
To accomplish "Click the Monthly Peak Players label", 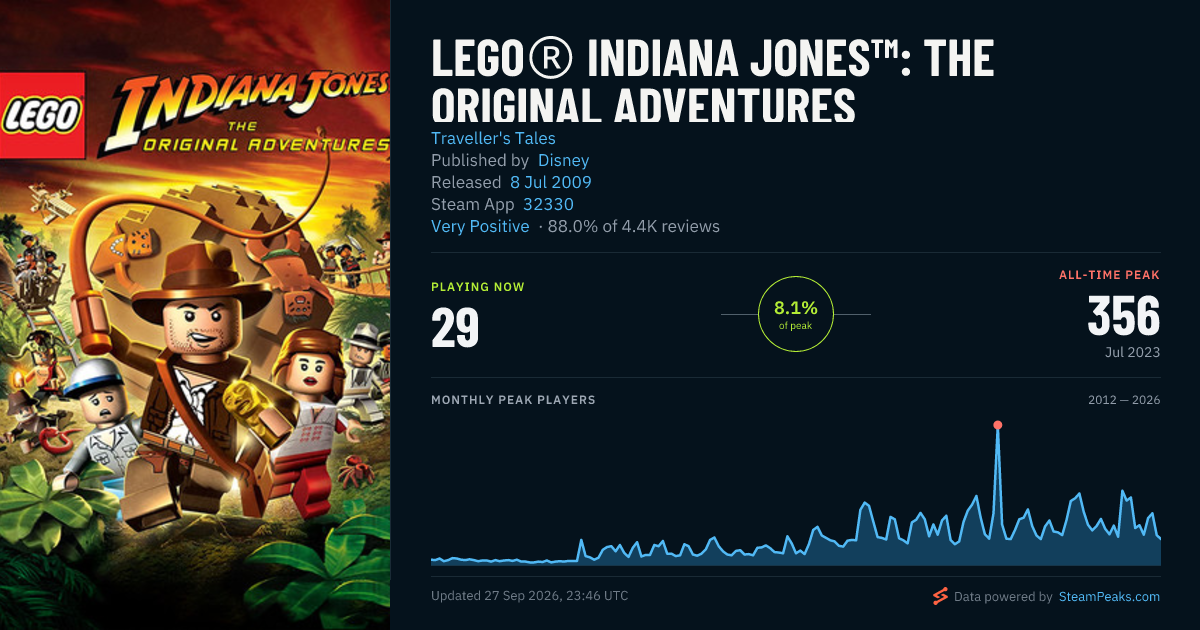I will tap(513, 400).
